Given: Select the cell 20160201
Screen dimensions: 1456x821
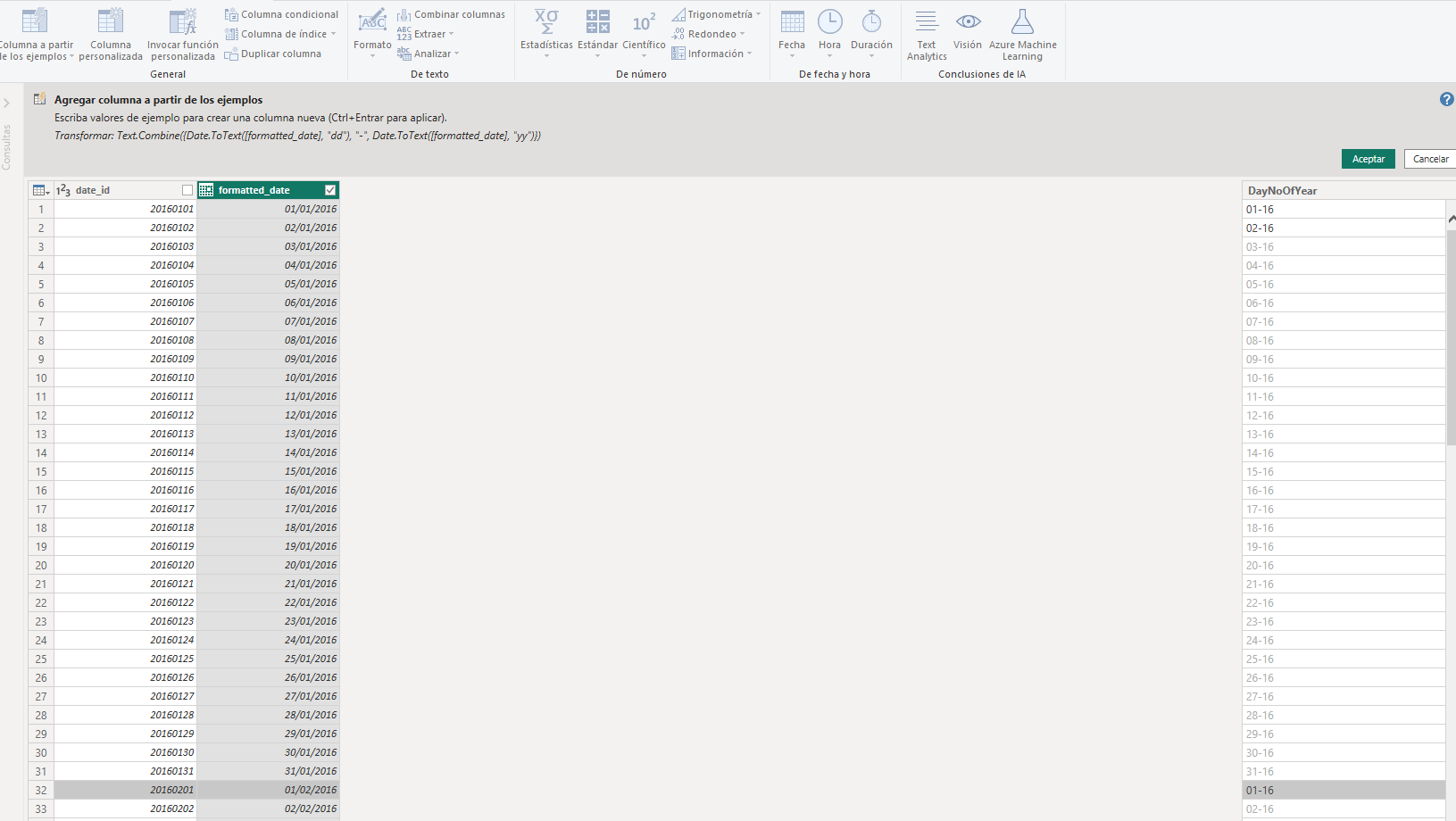Looking at the screenshot, I should tap(125, 790).
